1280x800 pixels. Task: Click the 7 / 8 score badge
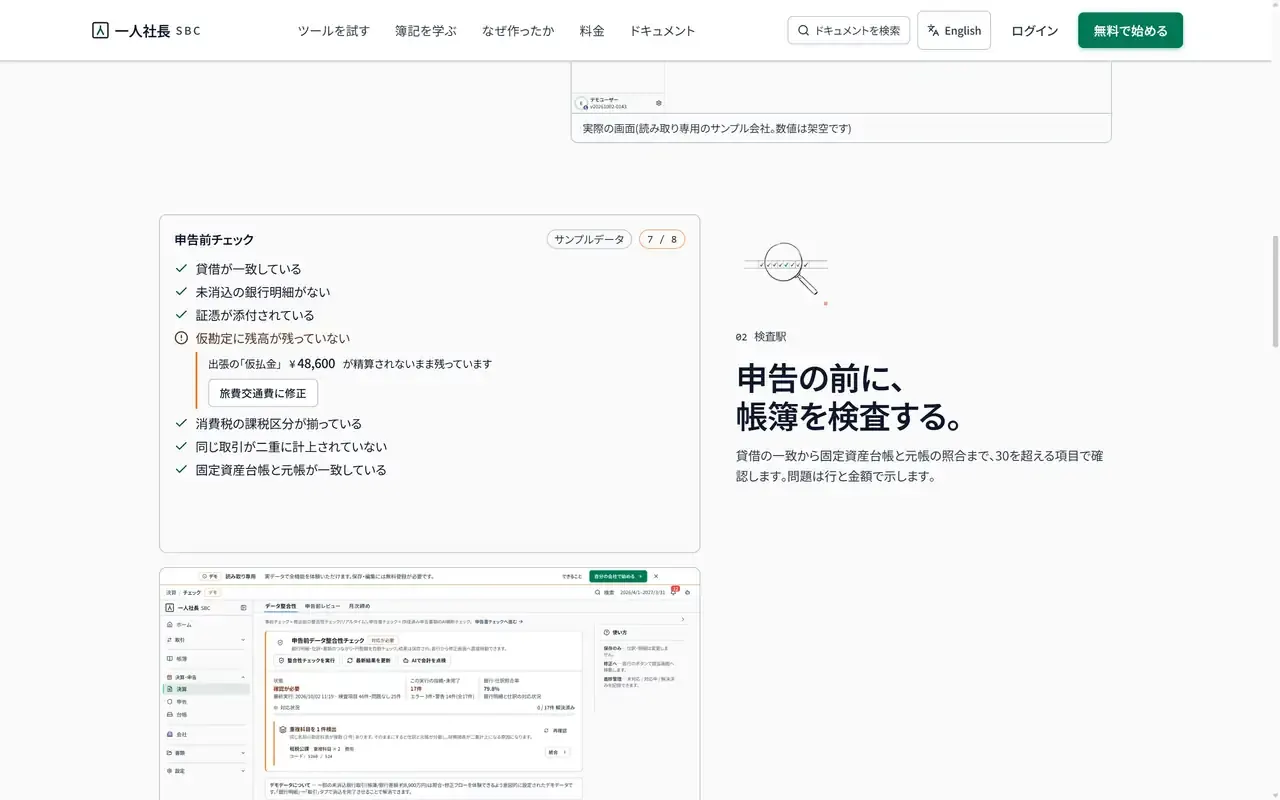pos(662,239)
